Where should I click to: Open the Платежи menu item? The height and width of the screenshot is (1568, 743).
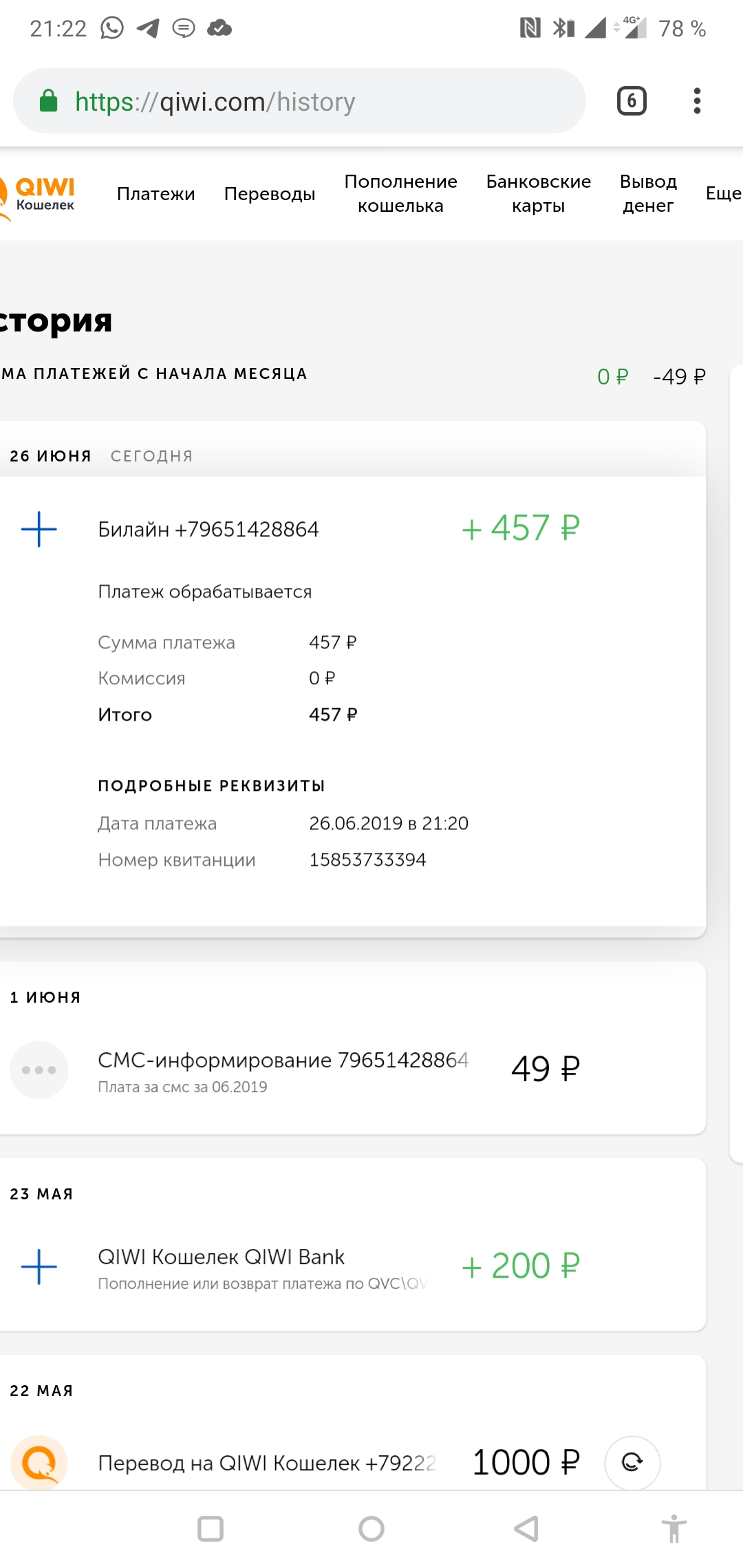coord(156,194)
